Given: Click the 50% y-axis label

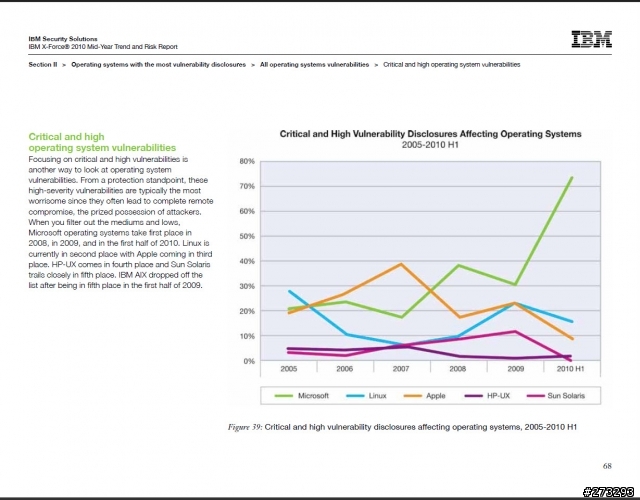Looking at the screenshot, I should point(247,236).
